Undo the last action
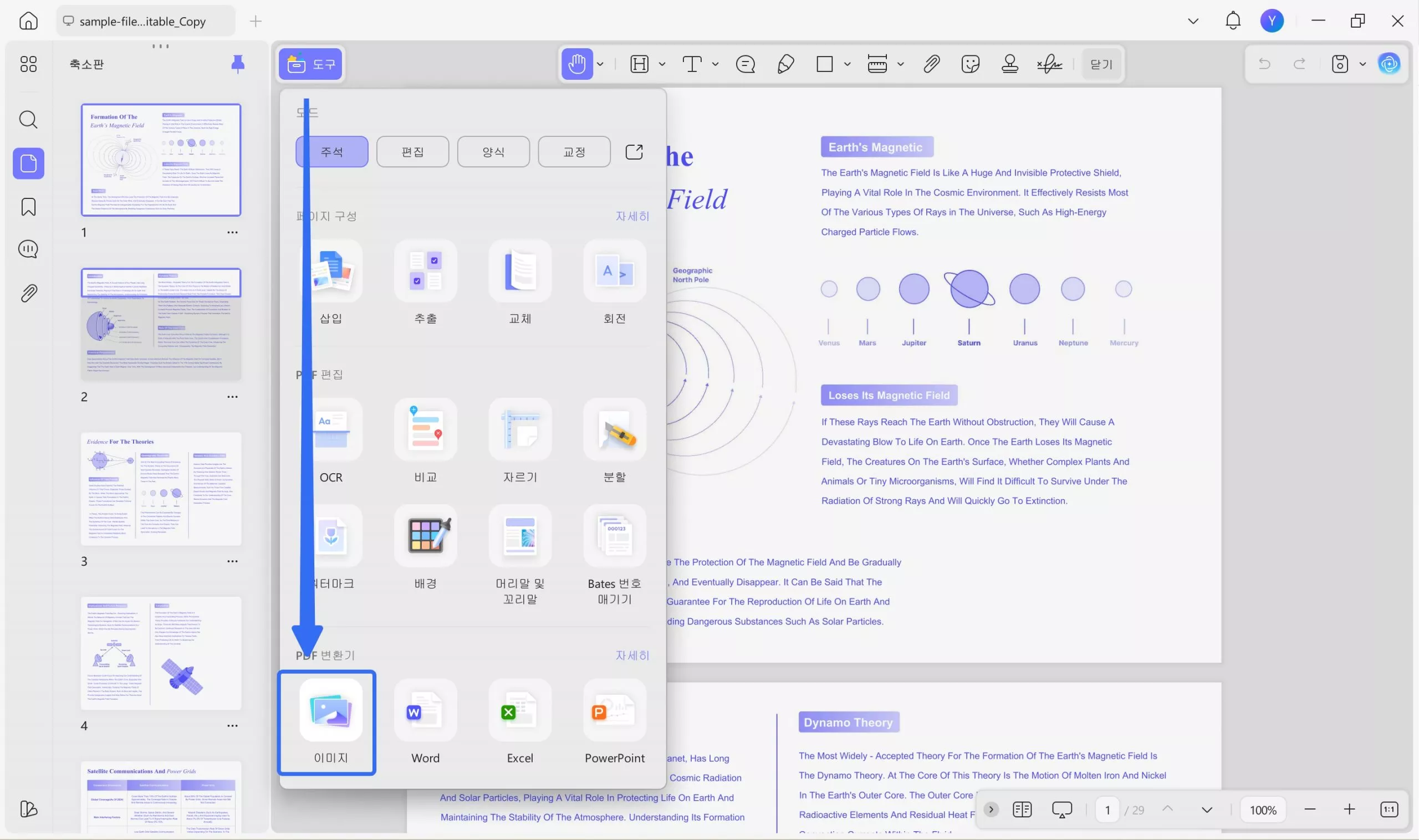 (x=1264, y=64)
